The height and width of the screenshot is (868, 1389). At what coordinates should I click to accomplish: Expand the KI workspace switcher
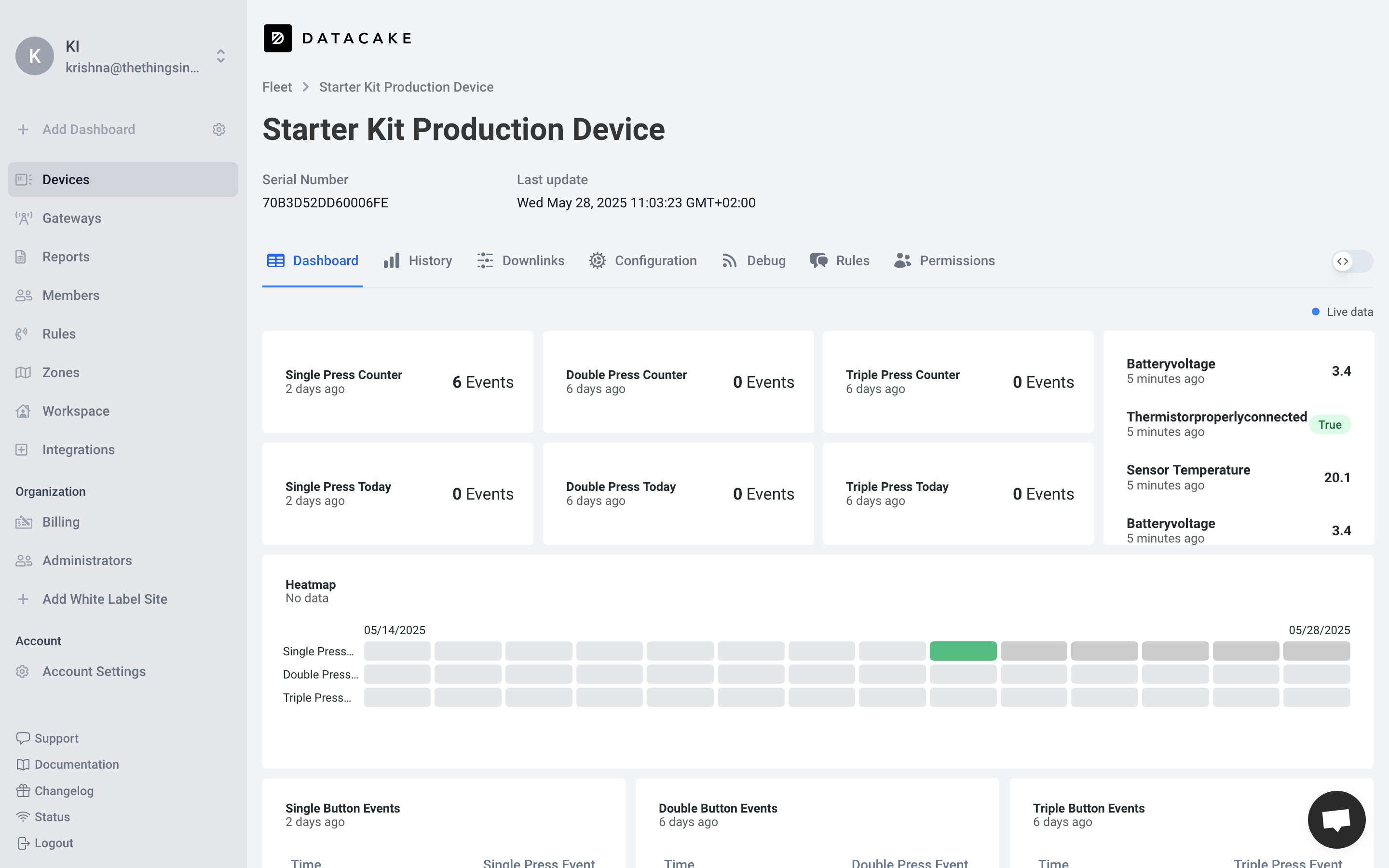pos(220,56)
